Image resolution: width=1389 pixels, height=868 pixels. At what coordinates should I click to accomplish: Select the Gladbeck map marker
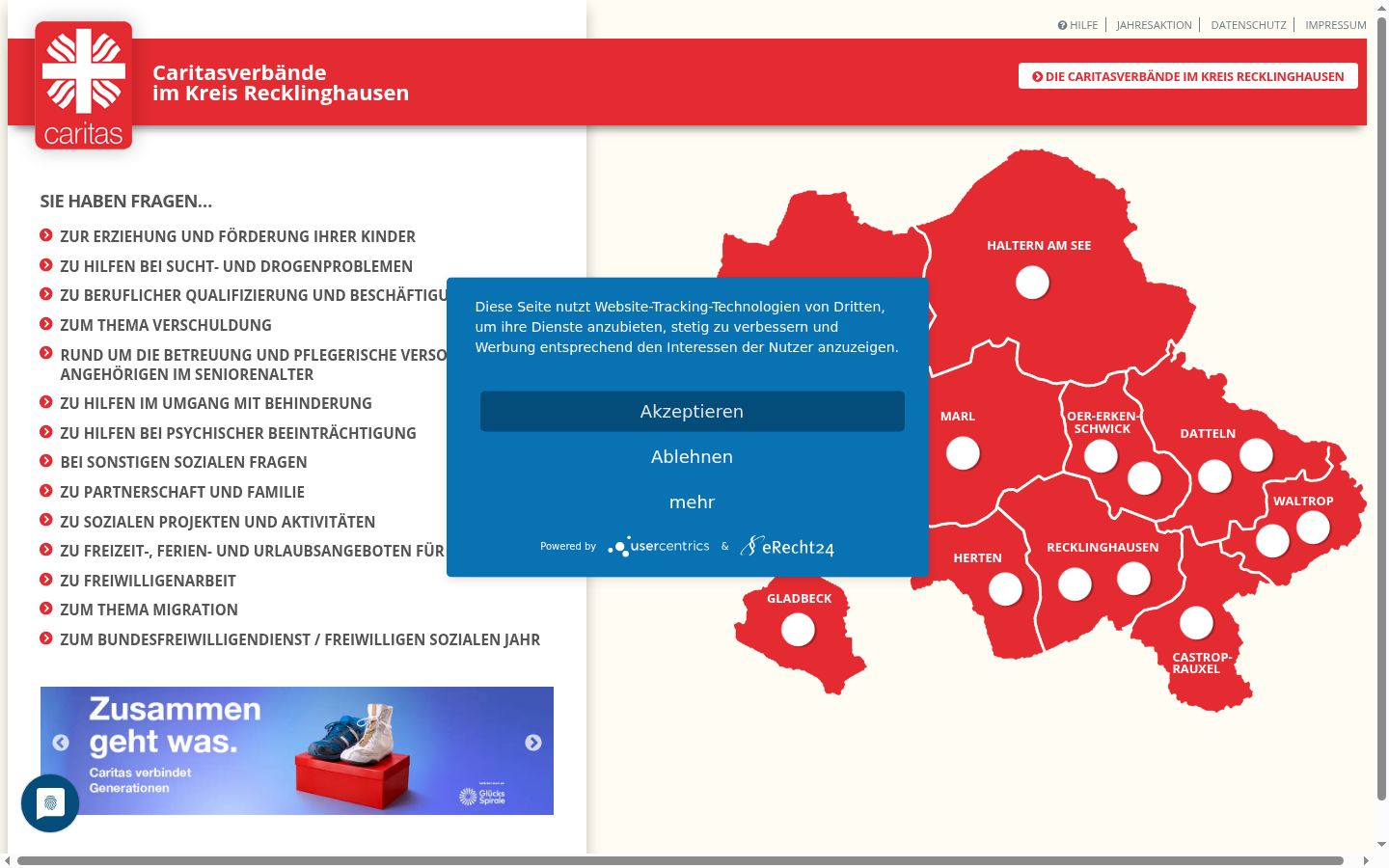click(x=798, y=629)
